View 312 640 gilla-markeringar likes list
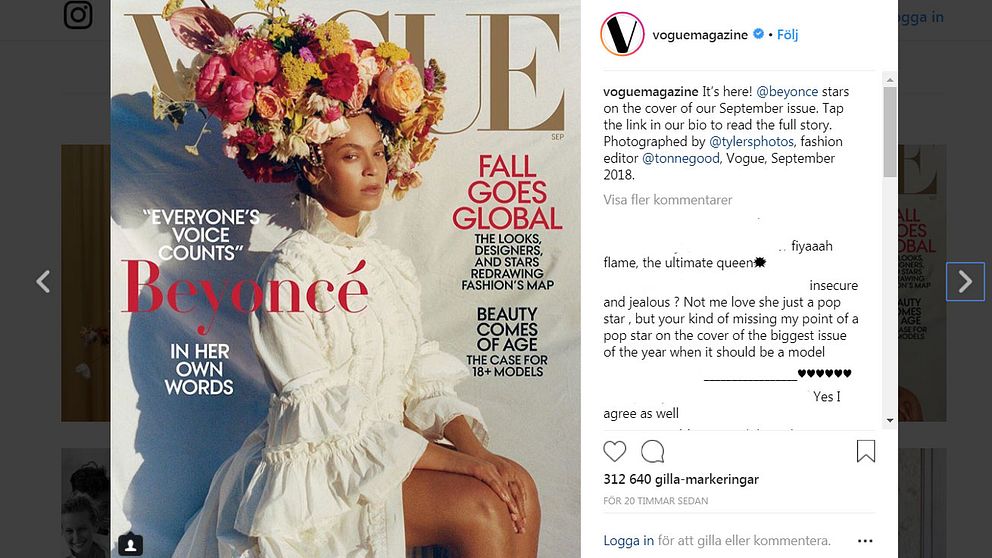 click(x=681, y=479)
